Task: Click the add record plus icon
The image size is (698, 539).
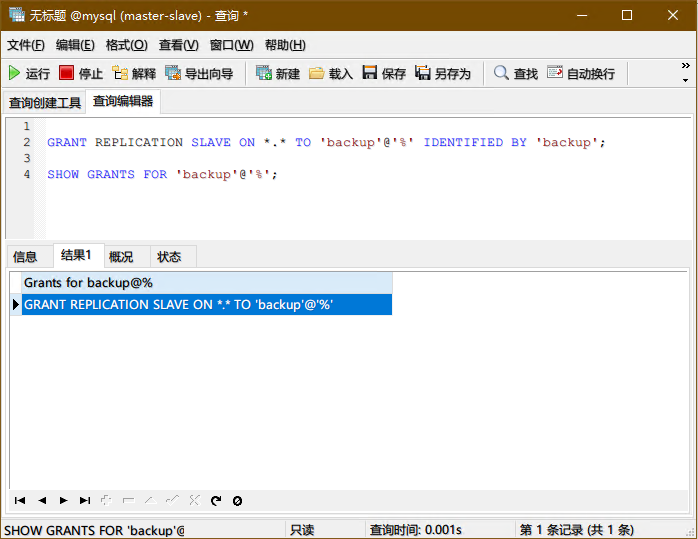Action: click(106, 501)
